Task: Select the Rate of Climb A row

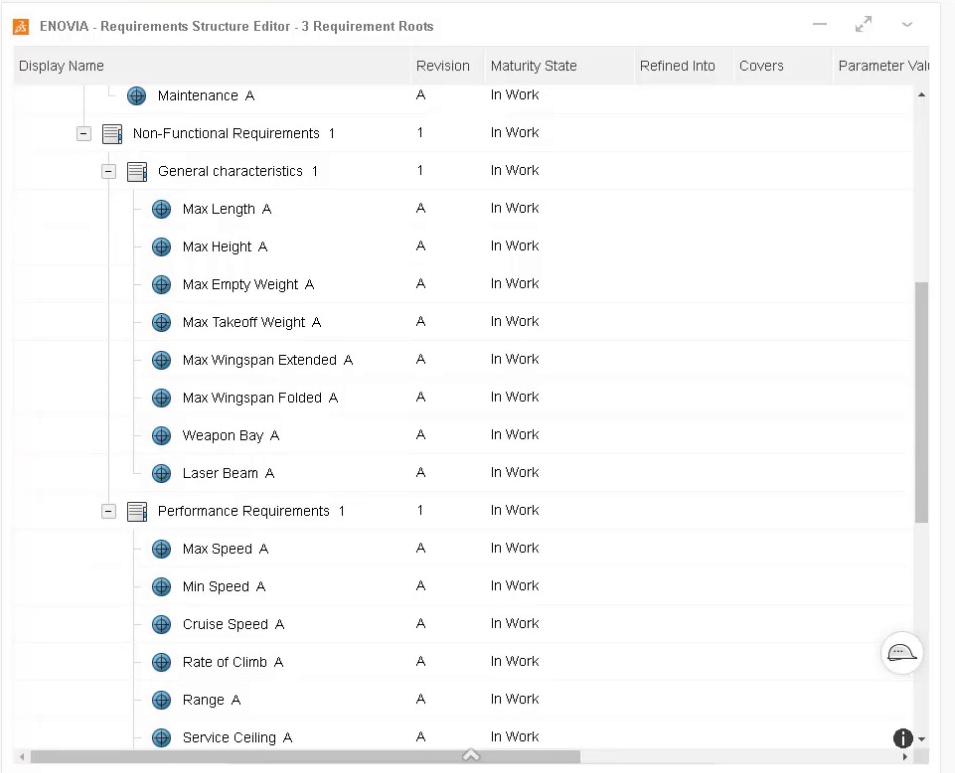Action: tap(463, 662)
